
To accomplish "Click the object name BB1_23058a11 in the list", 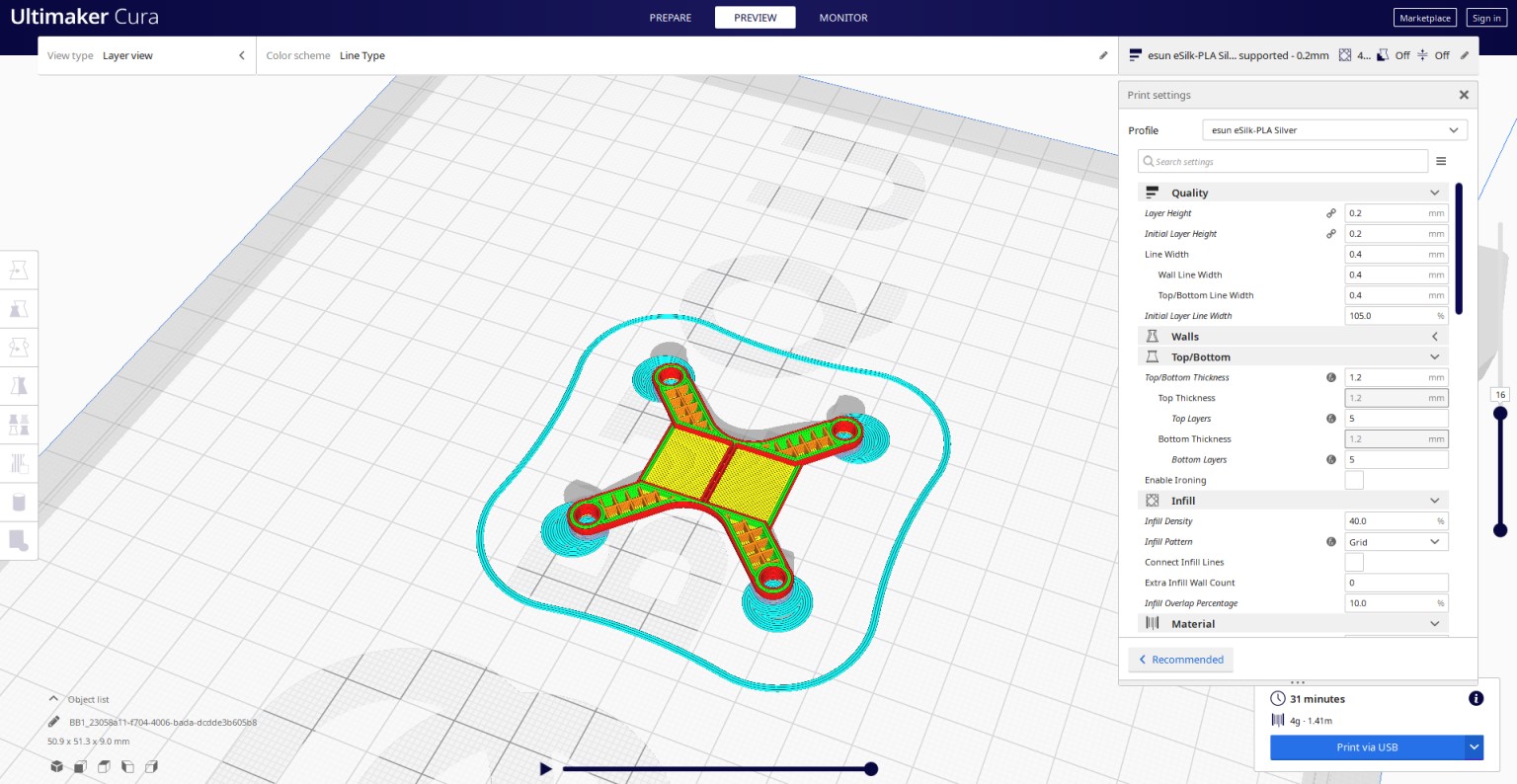I will tap(162, 722).
